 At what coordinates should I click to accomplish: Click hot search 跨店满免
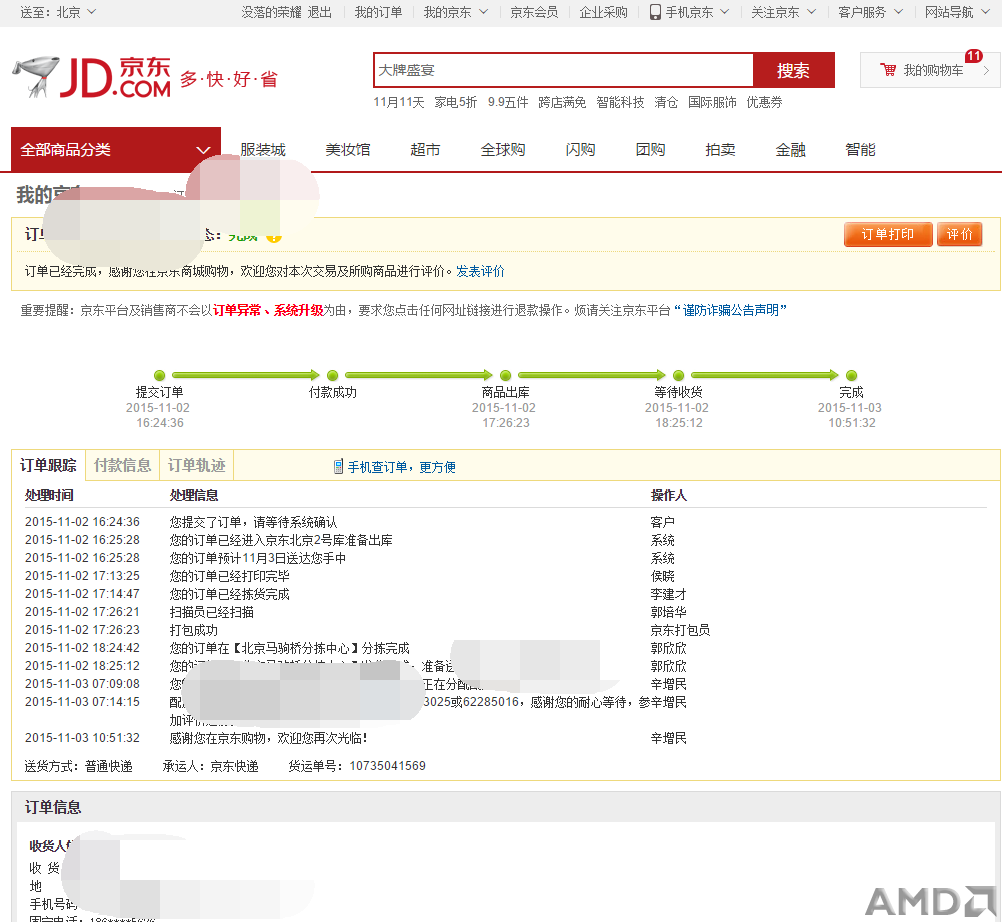point(562,102)
